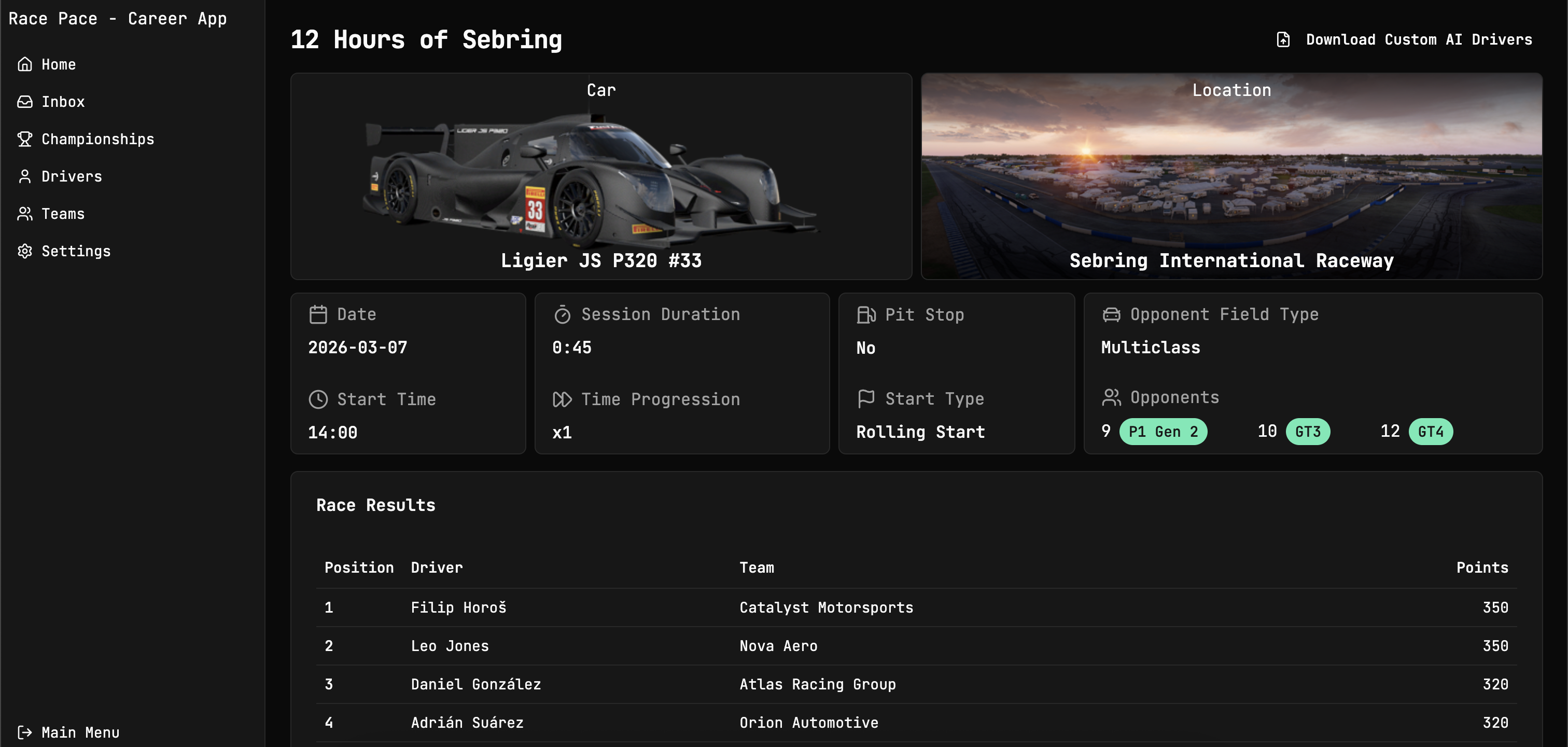Toggle the P1 Gen 2 class badge

coord(1163,432)
